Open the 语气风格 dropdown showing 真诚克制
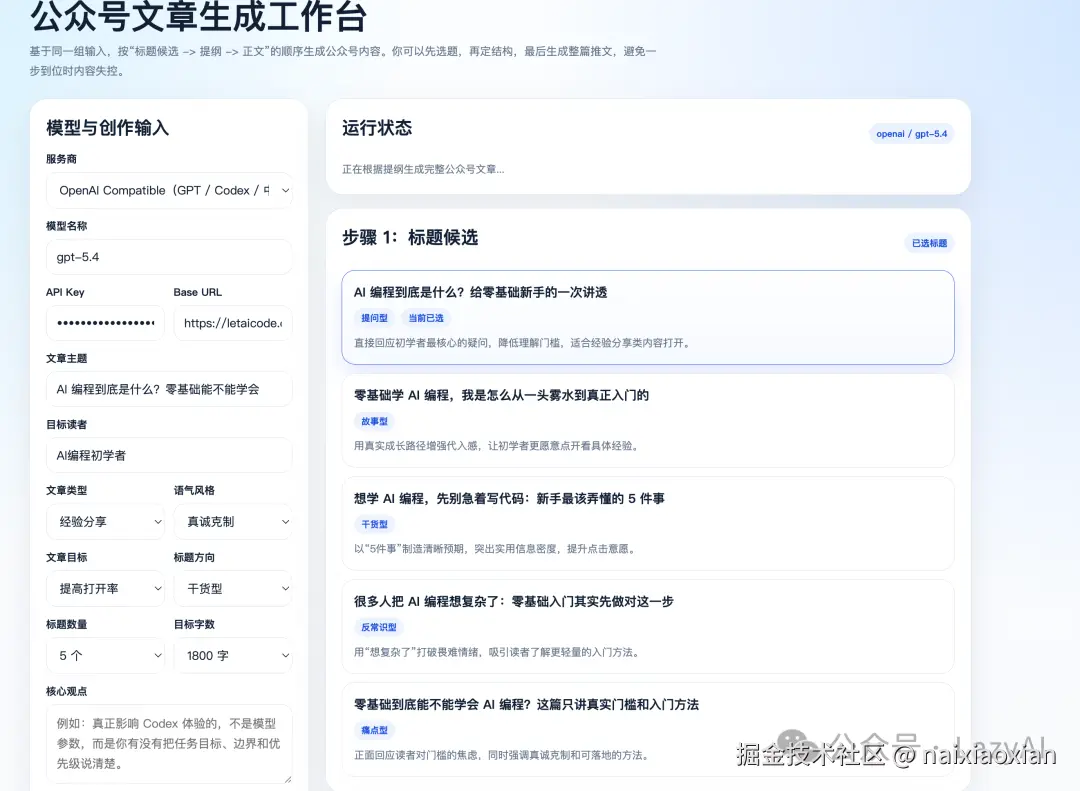 233,521
